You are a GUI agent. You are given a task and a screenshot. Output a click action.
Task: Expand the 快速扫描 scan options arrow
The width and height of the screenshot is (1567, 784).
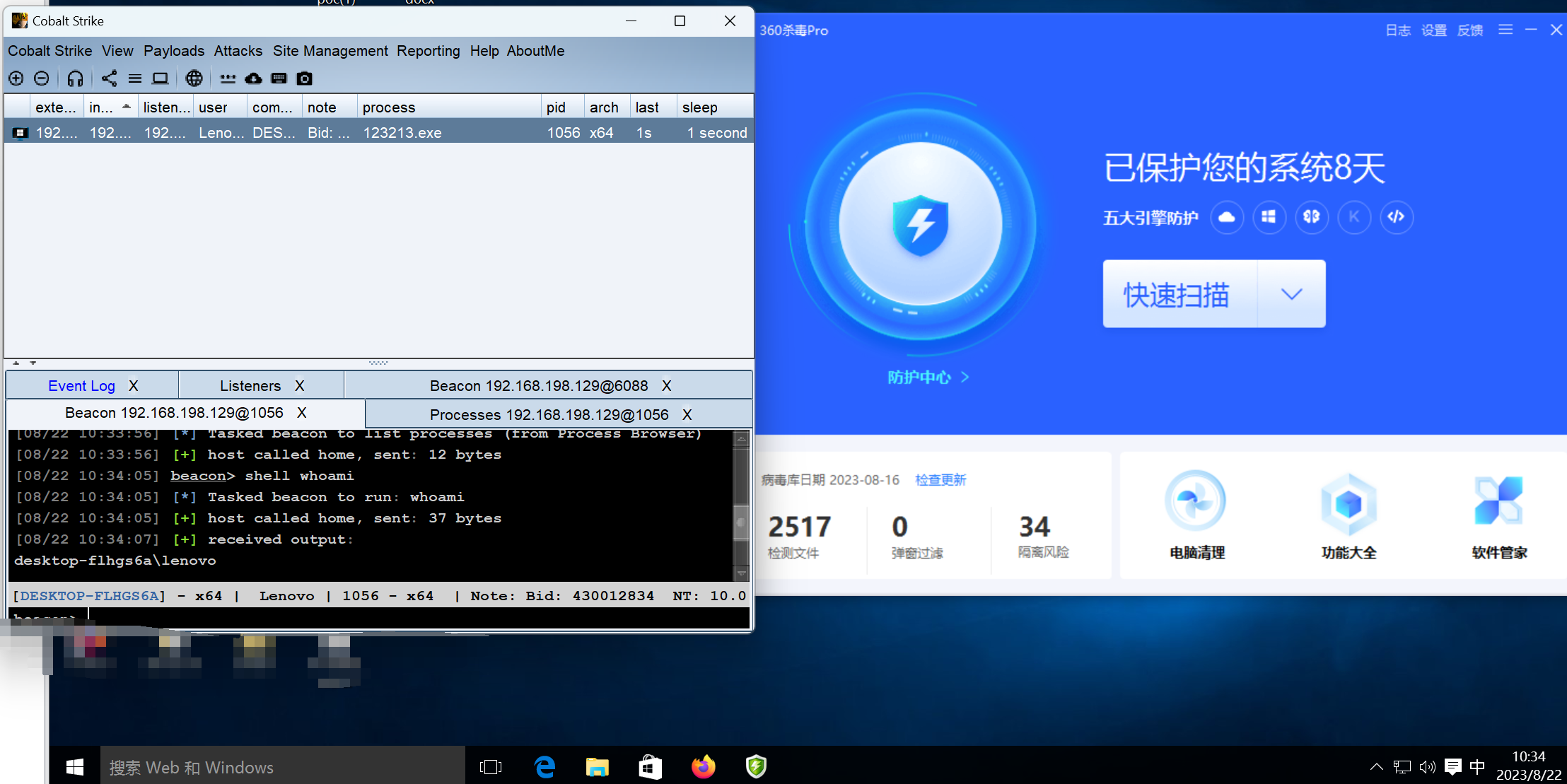[x=1291, y=294]
